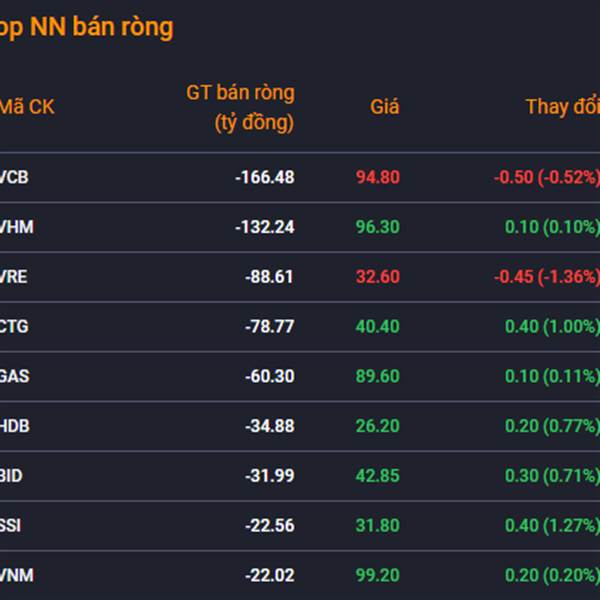Select net sell value -78.77
The height and width of the screenshot is (600, 600).
click(x=270, y=326)
